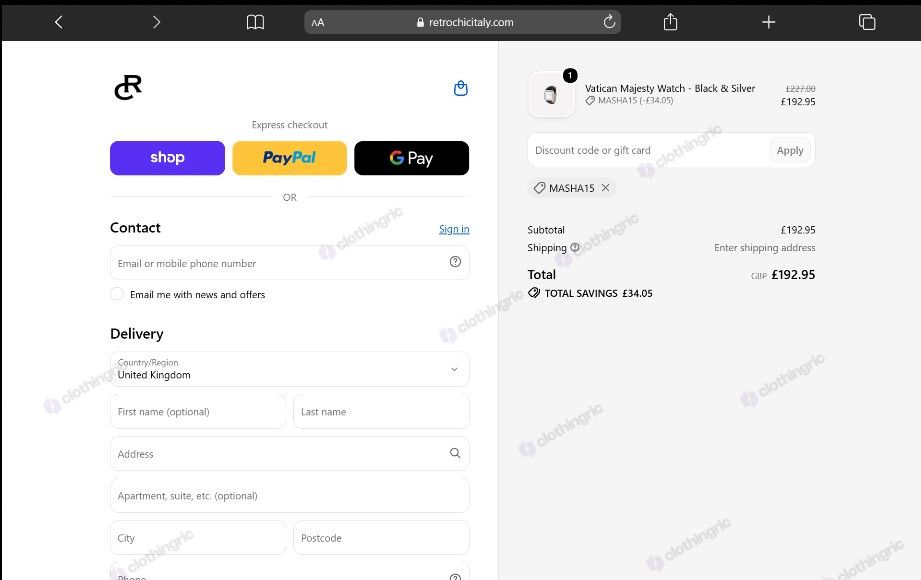Click the Vatican Majesty Watch product title
Viewport: 921px width, 580px height.
point(670,88)
